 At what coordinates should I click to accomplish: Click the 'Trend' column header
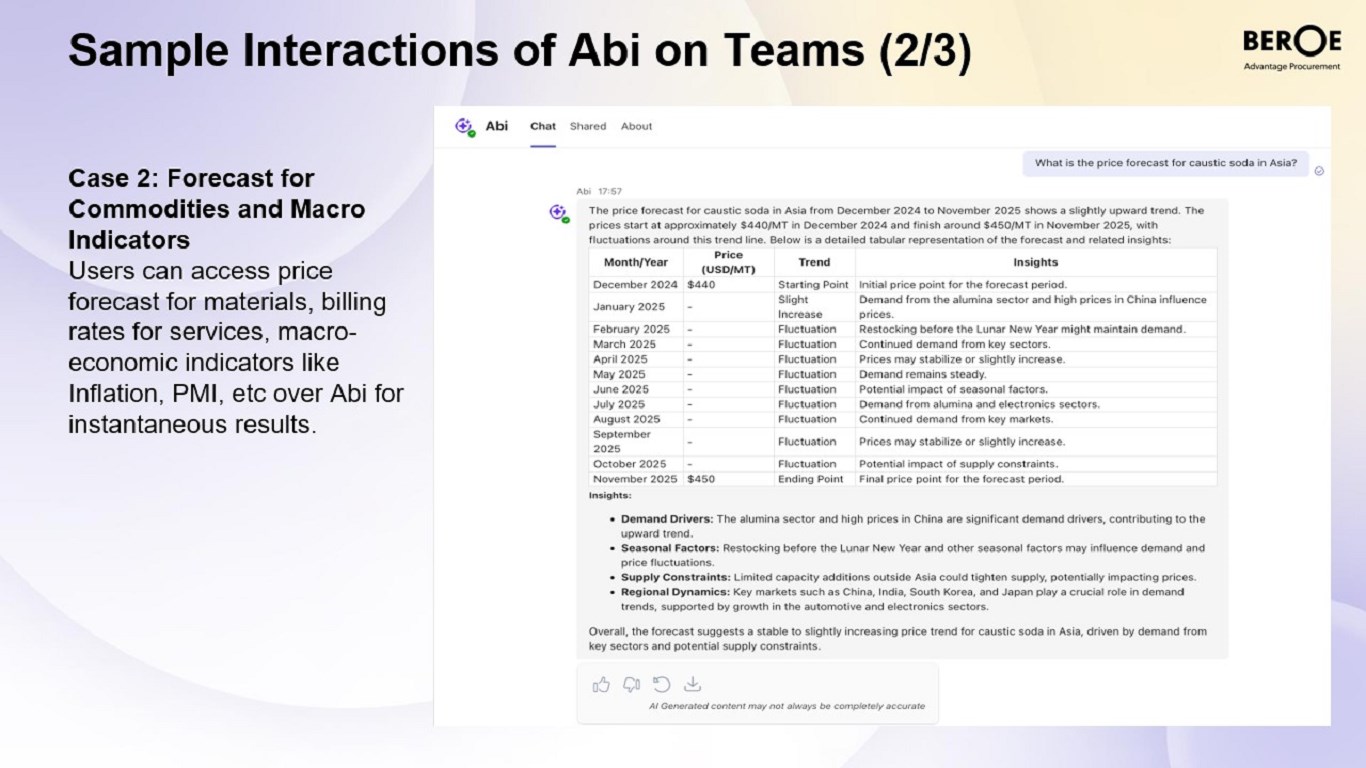click(x=814, y=262)
